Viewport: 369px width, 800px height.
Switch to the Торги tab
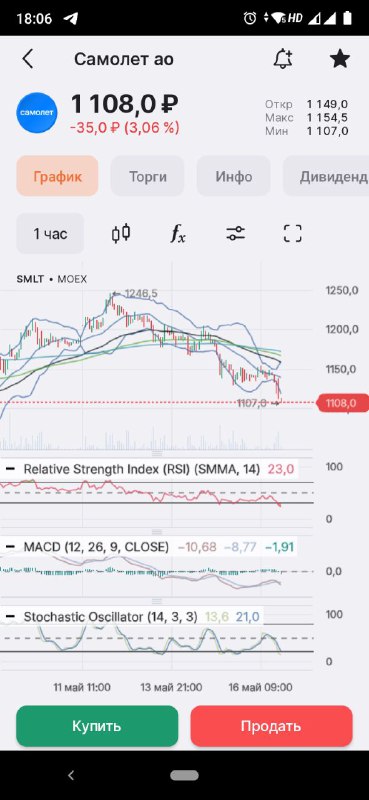147,177
